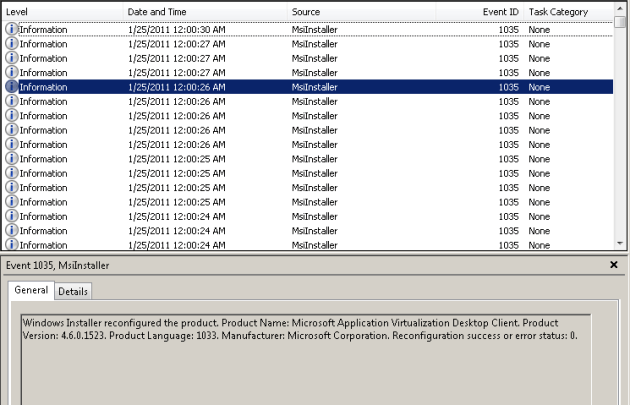Sort events by the Level column header

[63, 12]
